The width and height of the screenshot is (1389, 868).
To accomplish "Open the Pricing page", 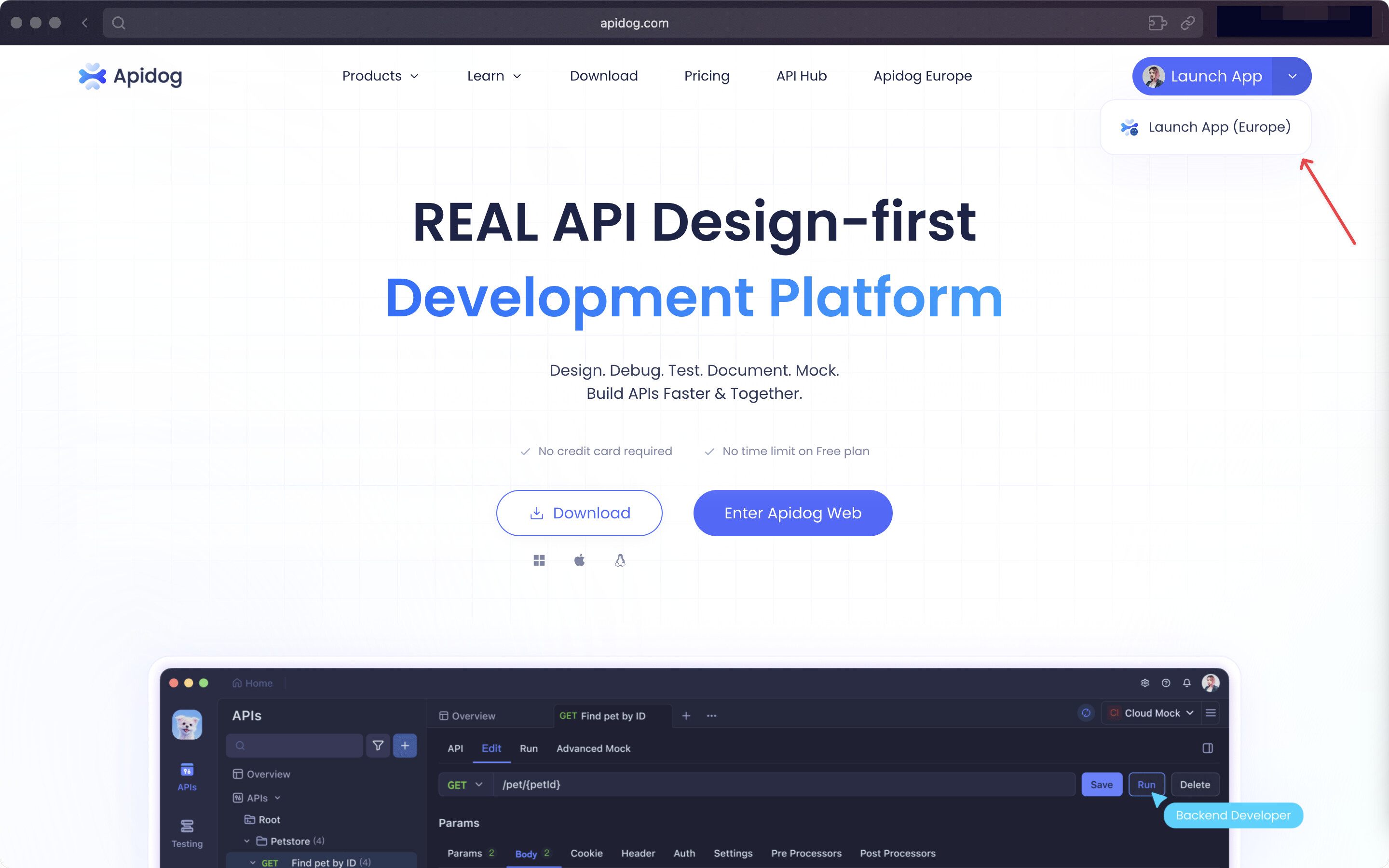I will (707, 76).
